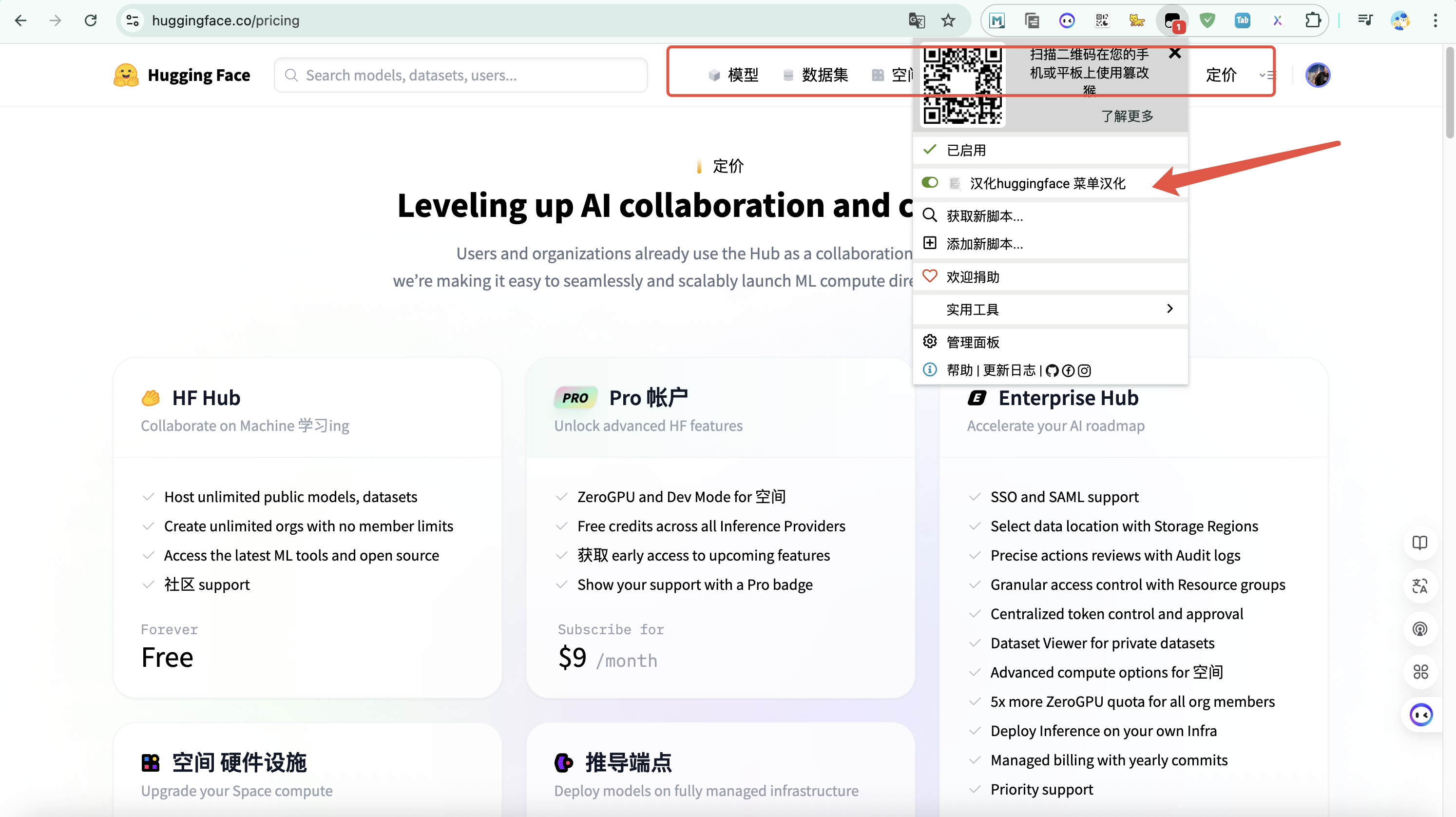Toggle the 已启用 enabled checkmark
1456x817 pixels.
coord(930,150)
